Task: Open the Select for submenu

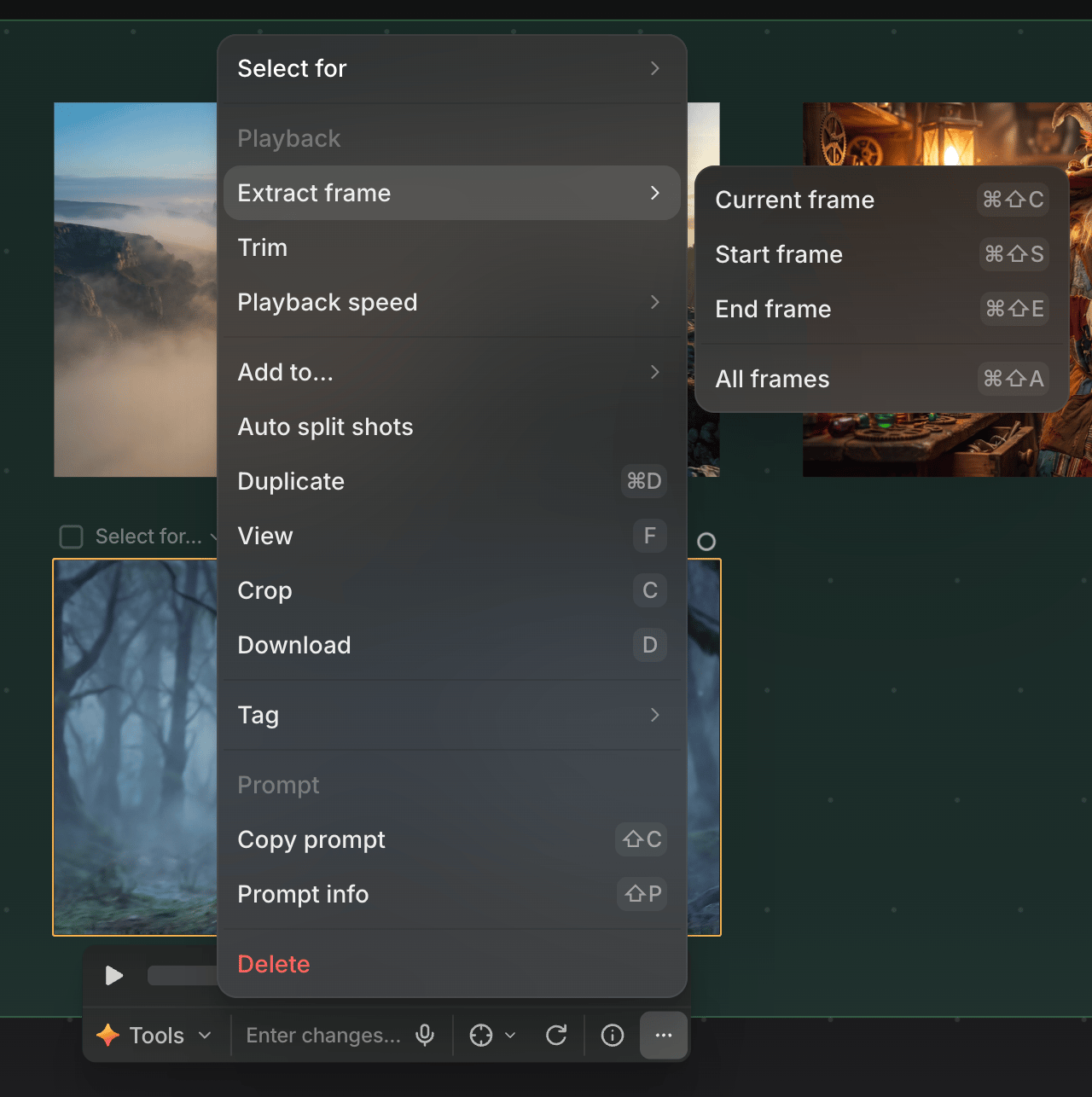Action: [x=452, y=68]
